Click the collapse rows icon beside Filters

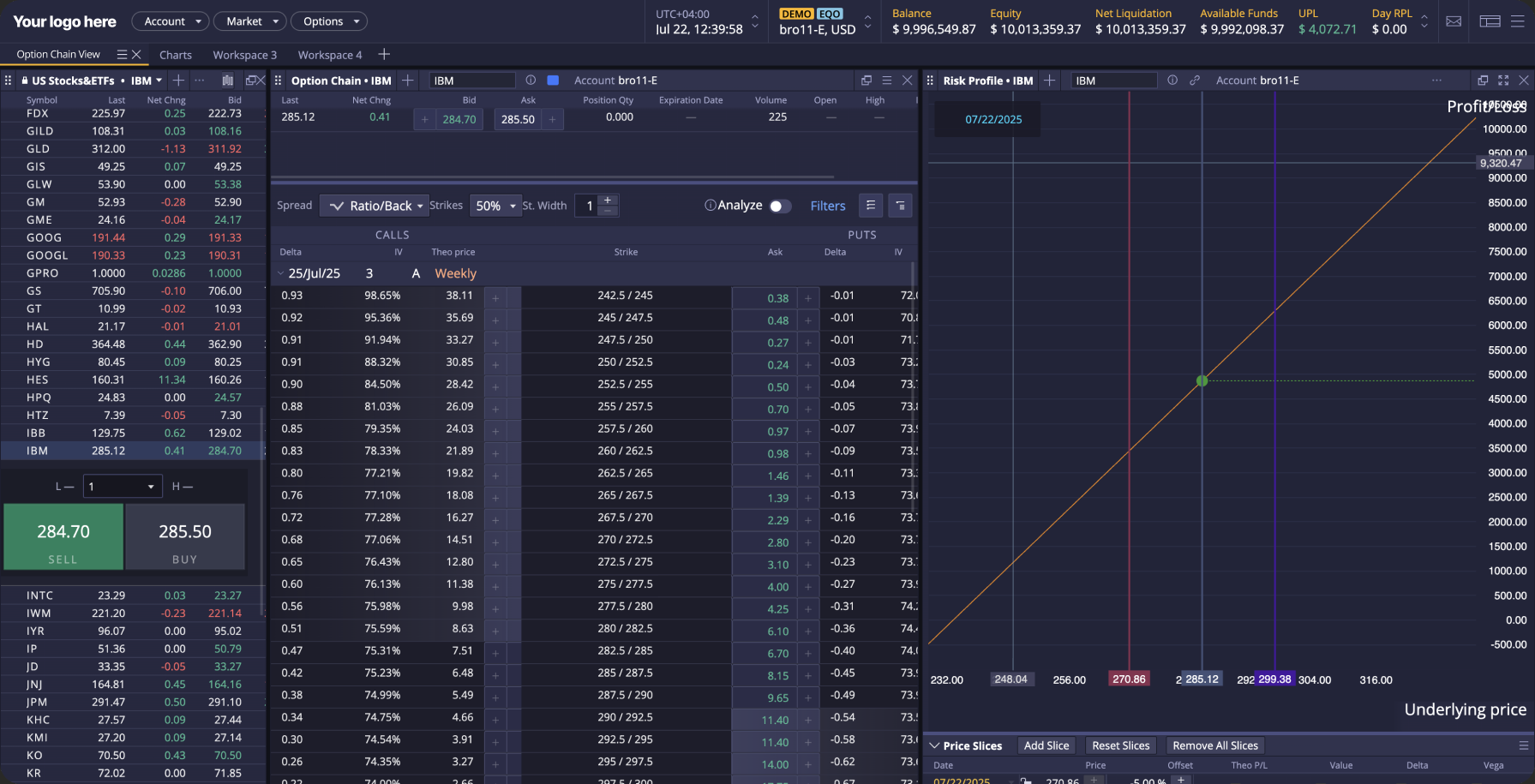(900, 205)
